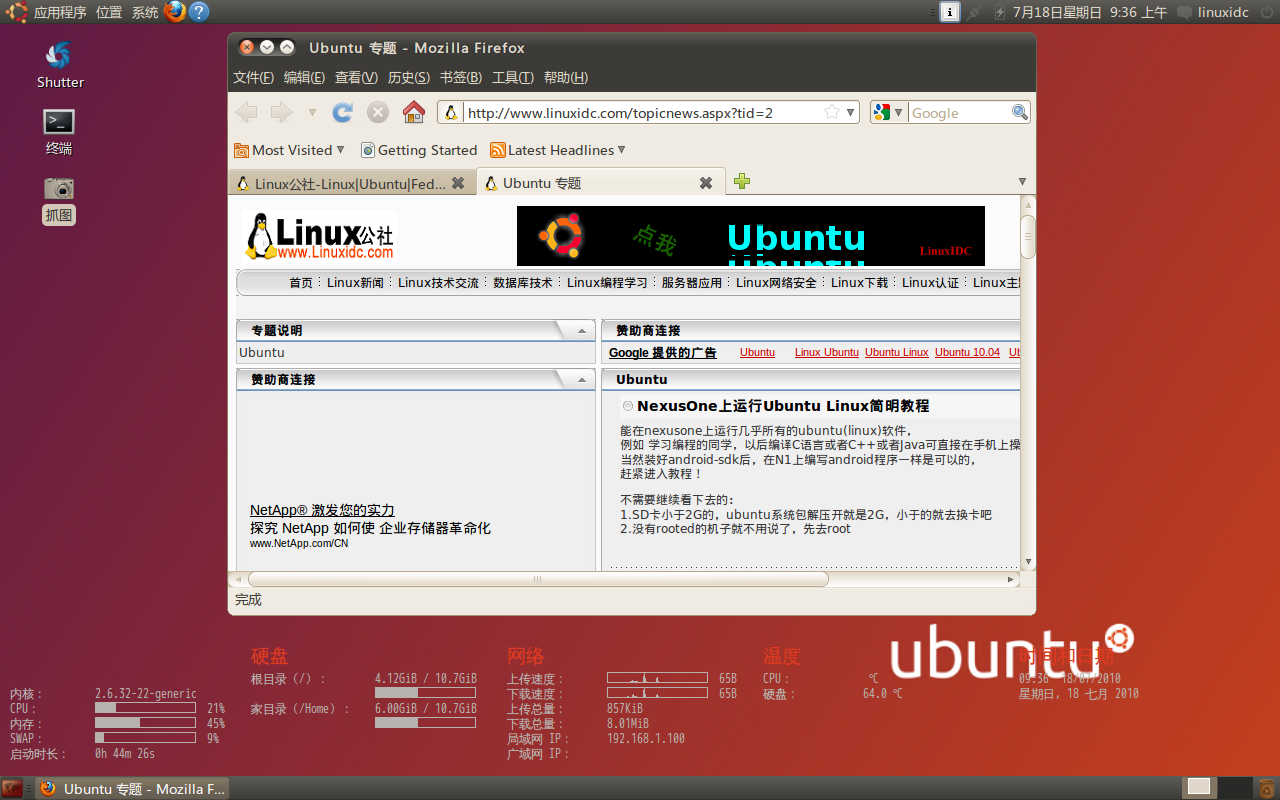Click the penguin site identity icon in address bar
The image size is (1280, 800).
coord(451,113)
